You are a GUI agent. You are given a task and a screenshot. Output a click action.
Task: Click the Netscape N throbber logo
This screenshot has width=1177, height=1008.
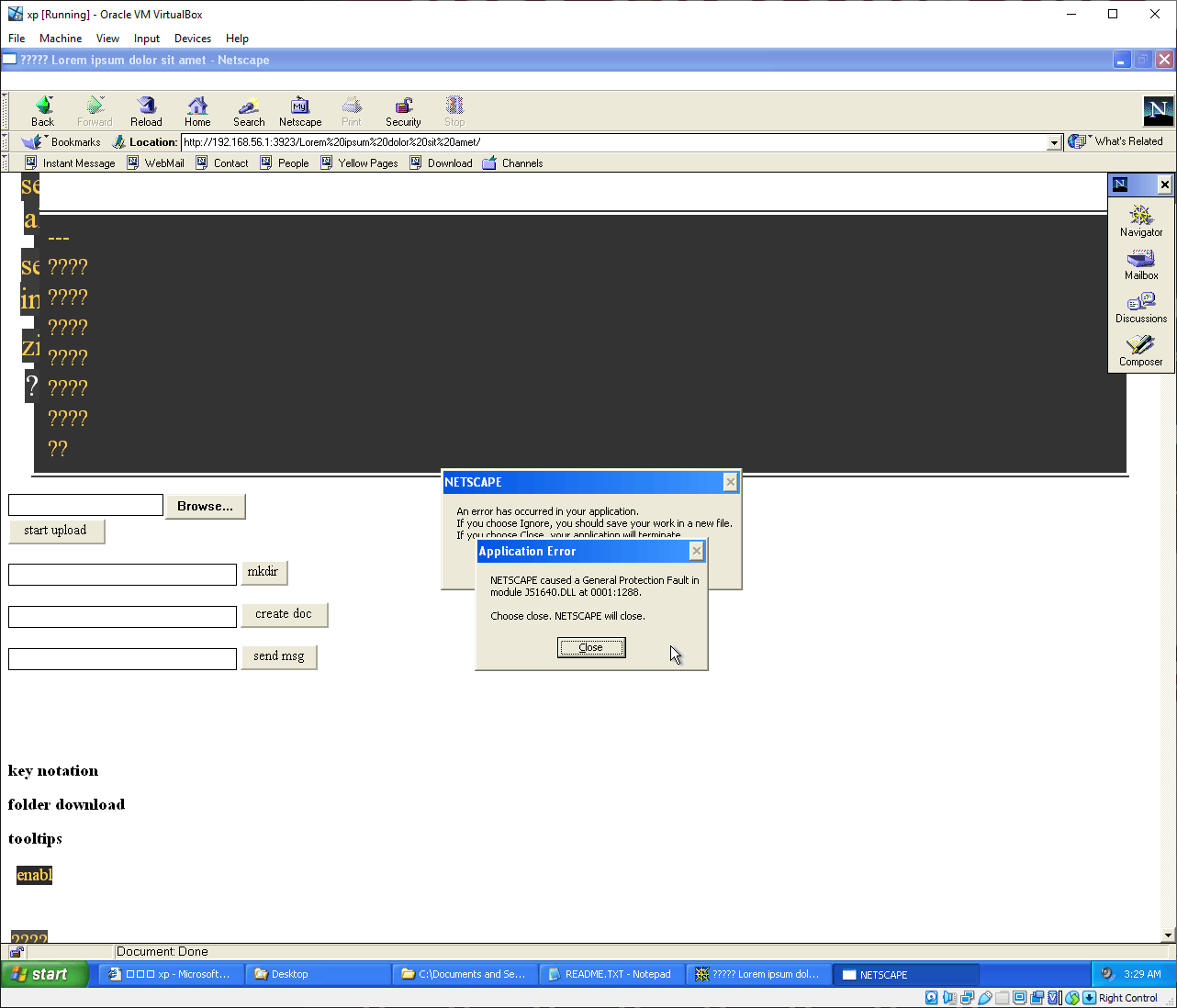click(1158, 110)
